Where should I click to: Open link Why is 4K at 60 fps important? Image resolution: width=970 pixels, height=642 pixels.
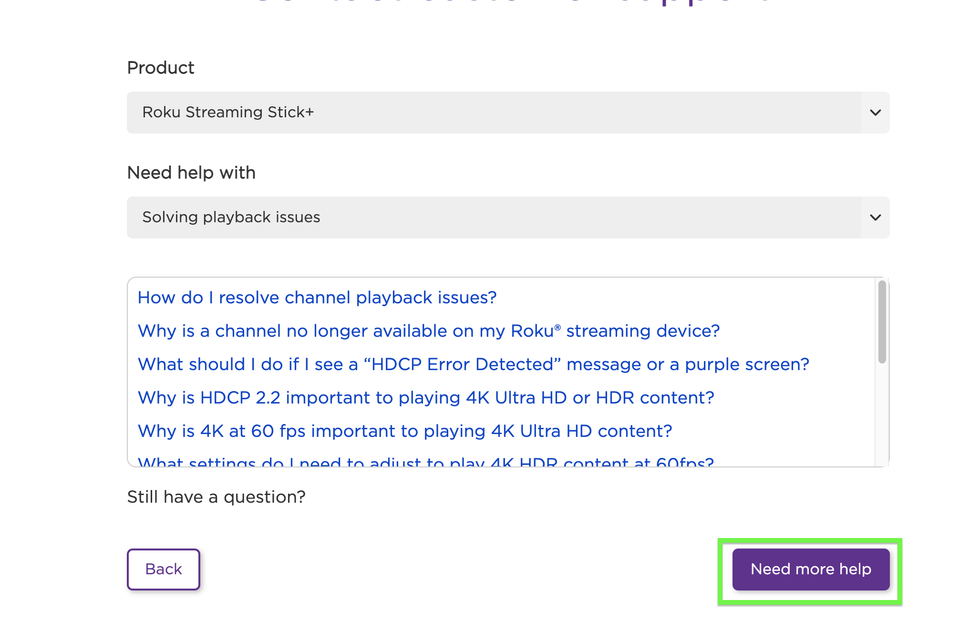[x=405, y=431]
